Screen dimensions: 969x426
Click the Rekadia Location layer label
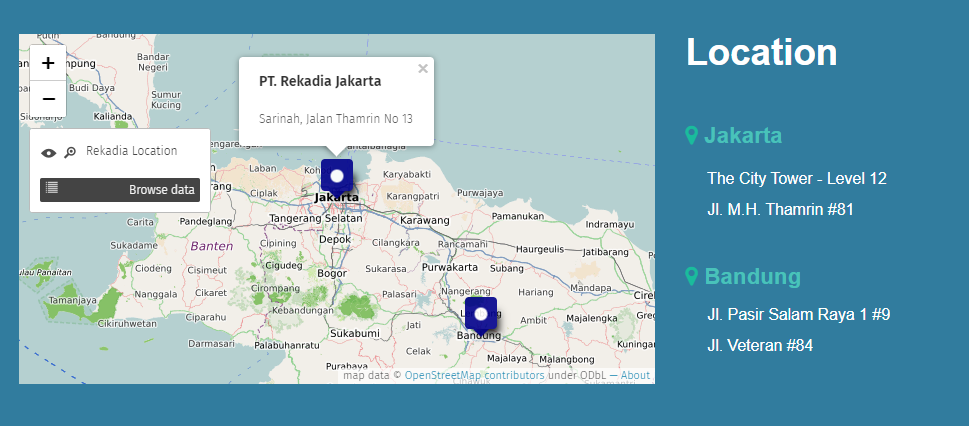(x=131, y=151)
